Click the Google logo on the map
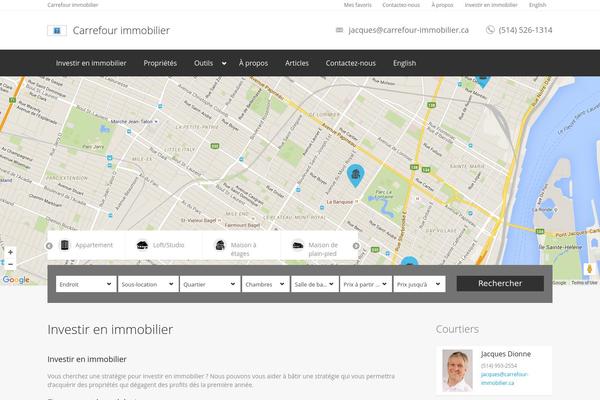Viewport: 600px width, 400px height. point(16,280)
